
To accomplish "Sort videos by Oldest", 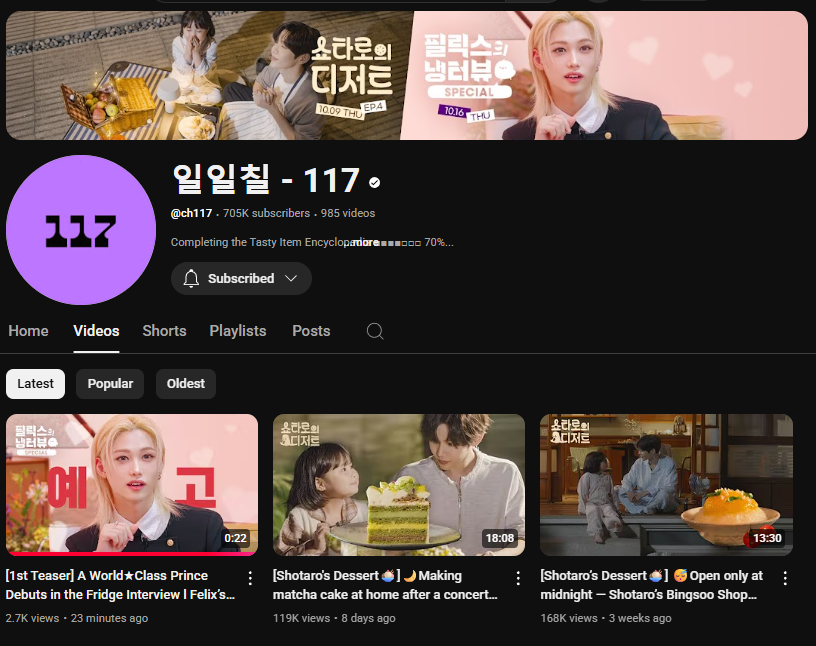I will 186,384.
